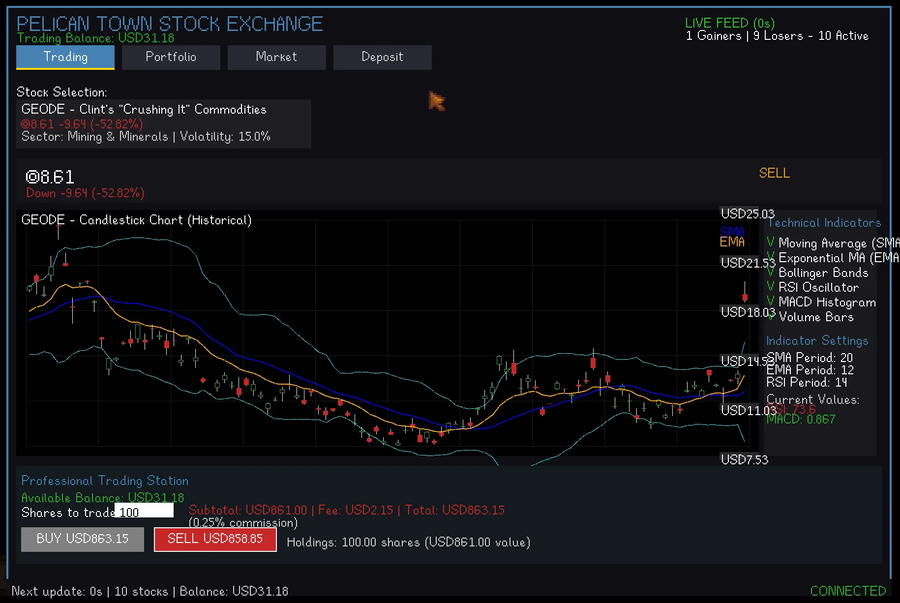The height and width of the screenshot is (603, 900).
Task: Click the Shares to trade input field
Action: pos(144,511)
